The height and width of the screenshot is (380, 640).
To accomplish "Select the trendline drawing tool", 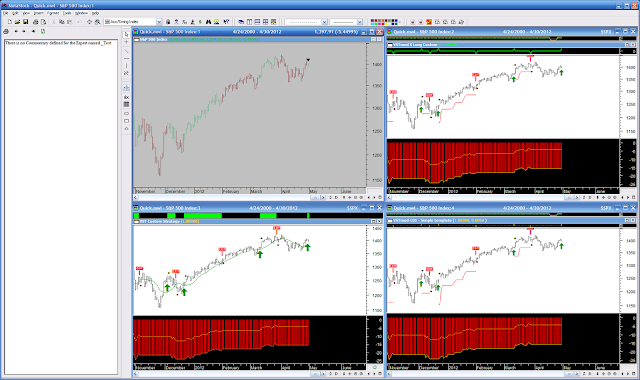I will pos(126,51).
